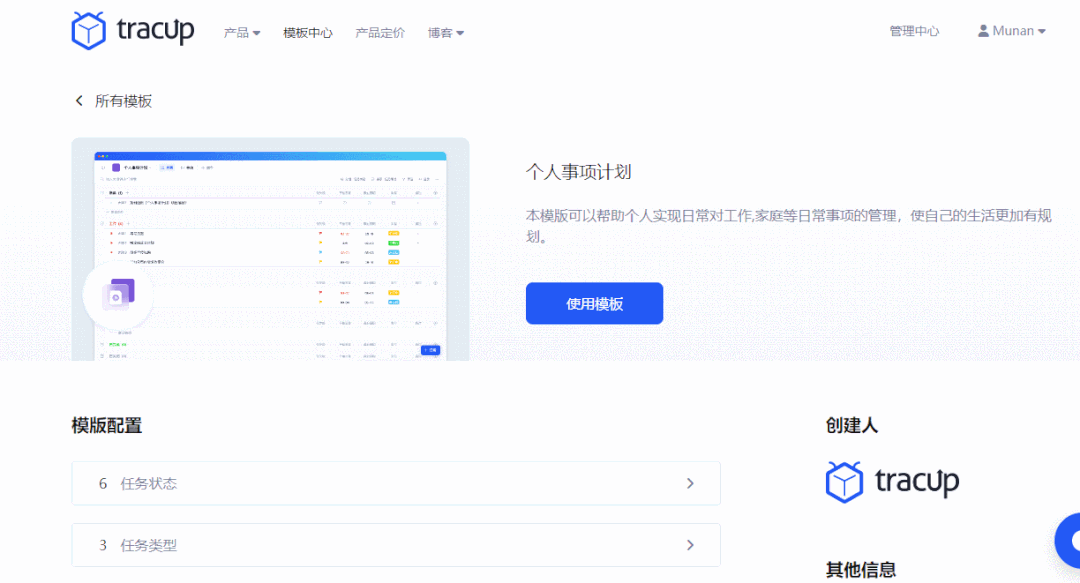Screen dimensions: 1080x583
Task: Select 产品定价 in the top navigation
Action: point(380,31)
